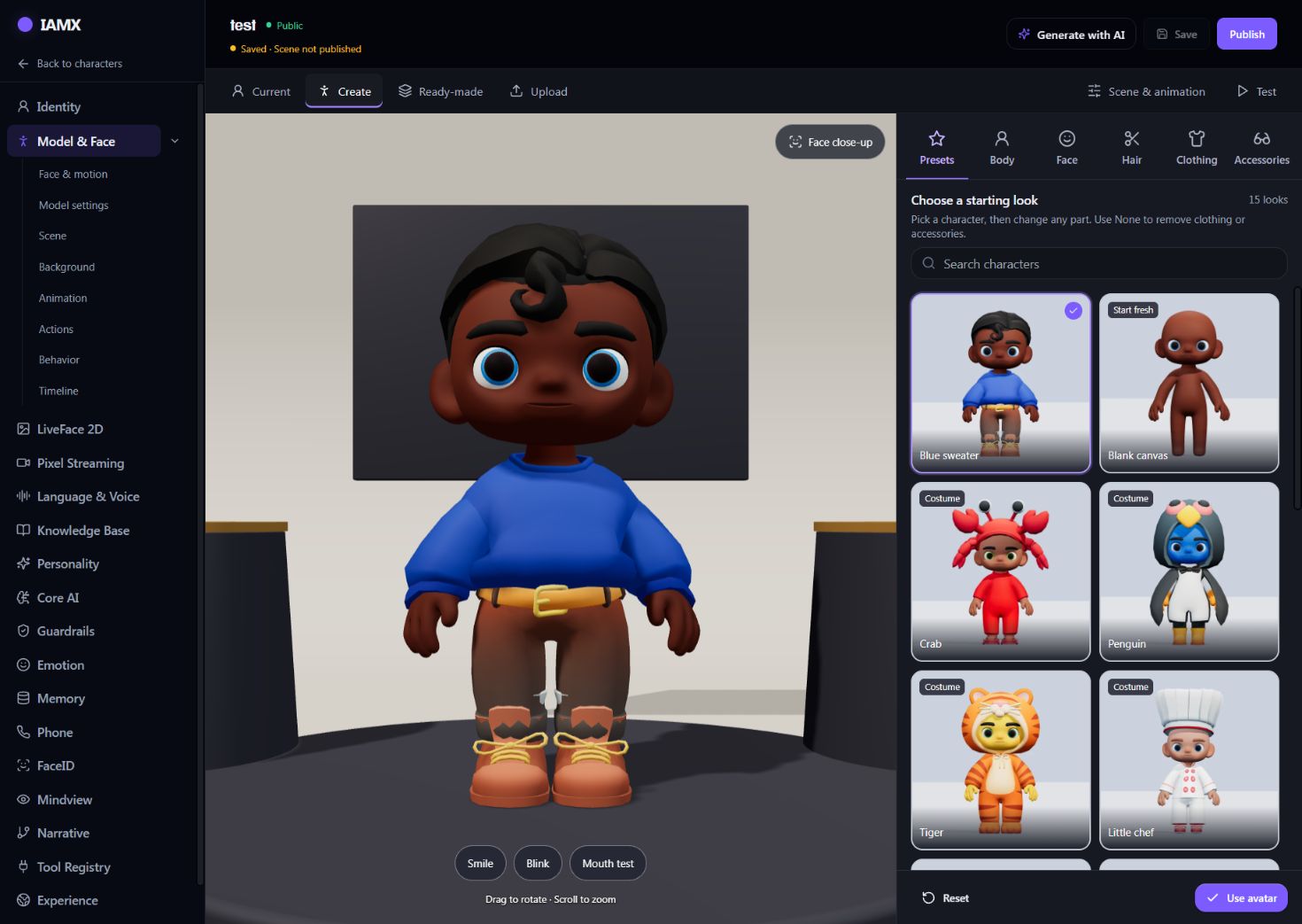
Task: Open the Identity section icon
Action: tap(23, 106)
